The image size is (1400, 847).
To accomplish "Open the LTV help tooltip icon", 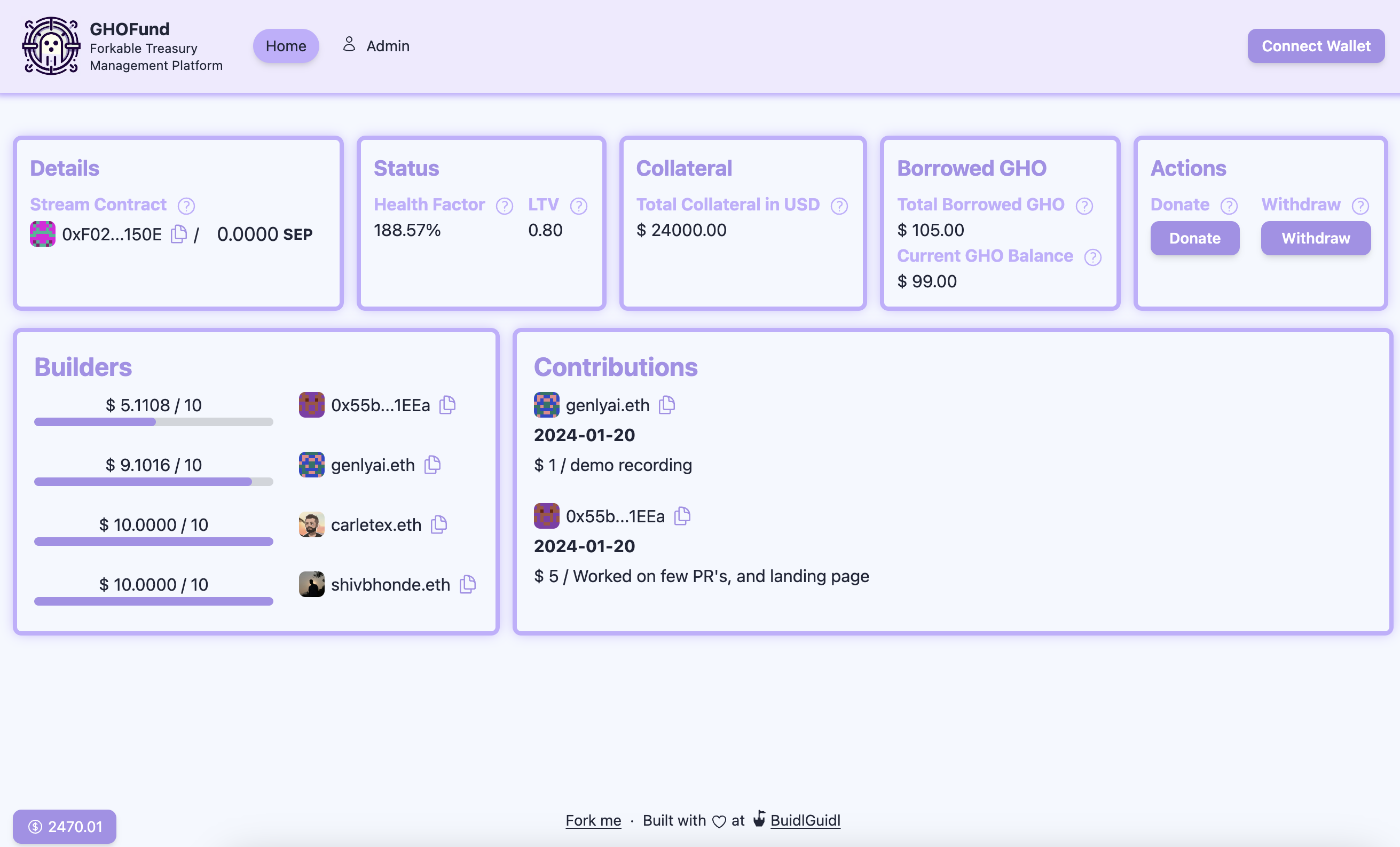I will click(579, 206).
